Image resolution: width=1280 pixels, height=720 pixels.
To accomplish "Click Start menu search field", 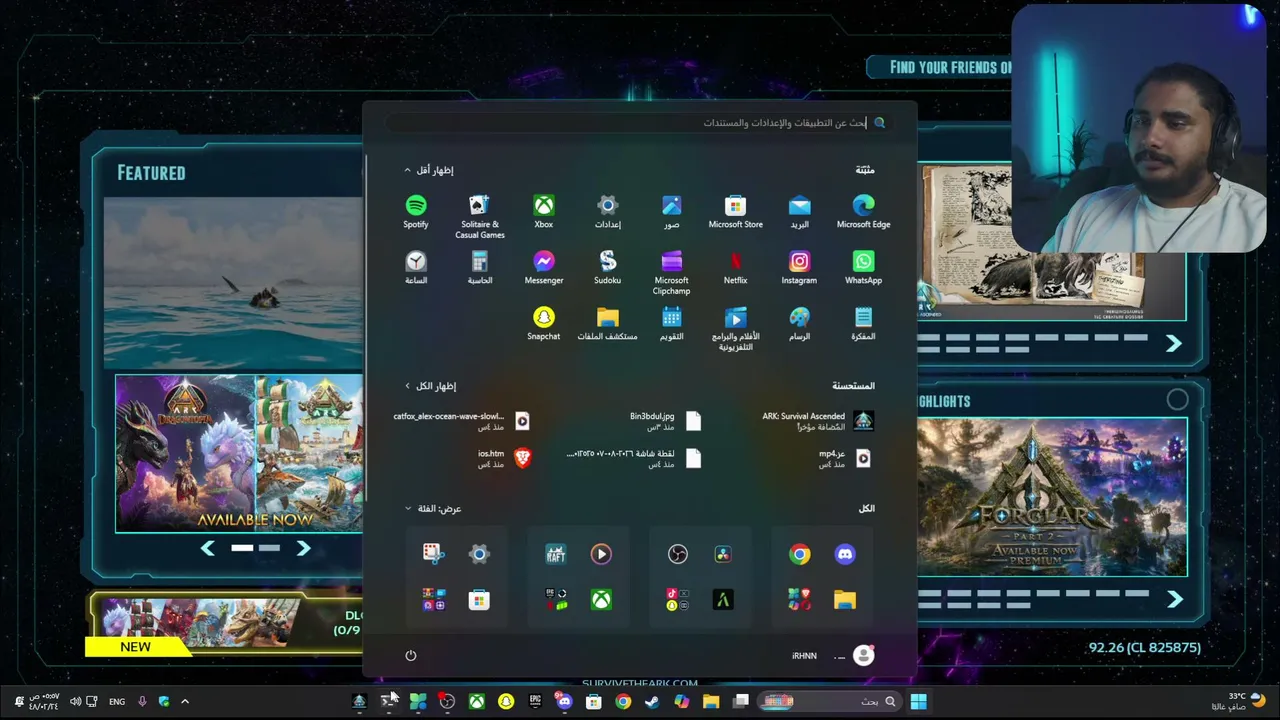I will pyautogui.click(x=640, y=123).
